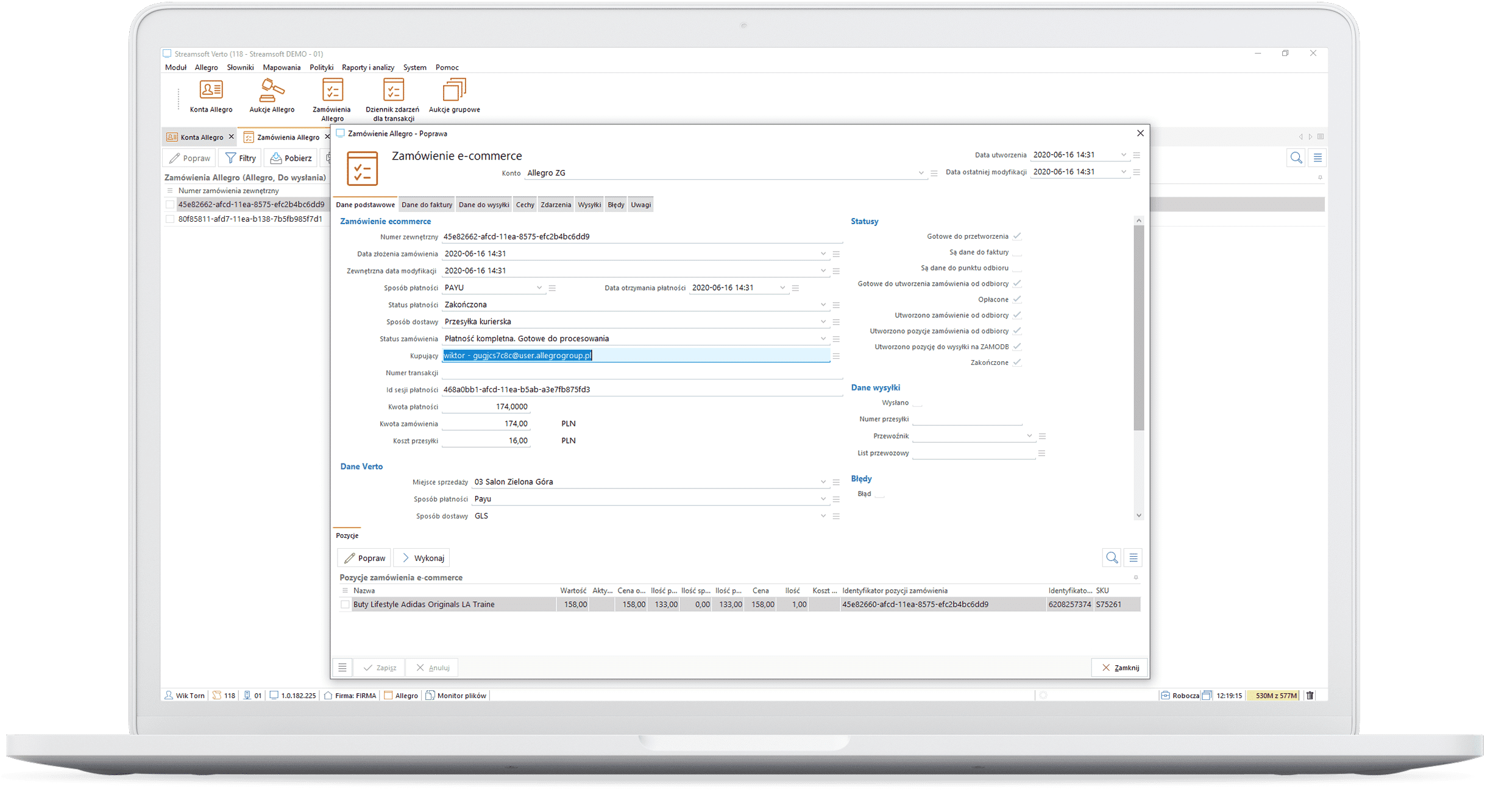Image resolution: width=1493 pixels, height=812 pixels.
Task: Click Zamknij button in dialog
Action: pyautogui.click(x=1120, y=668)
